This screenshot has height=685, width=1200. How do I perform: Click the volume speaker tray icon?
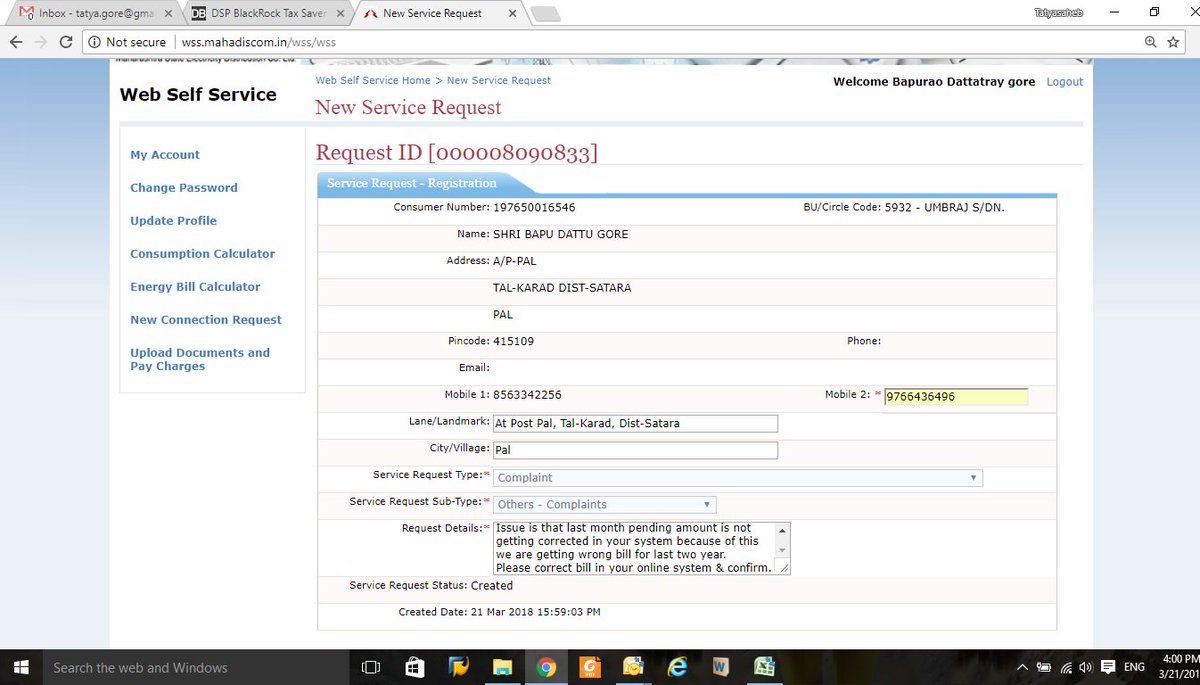pos(1086,667)
